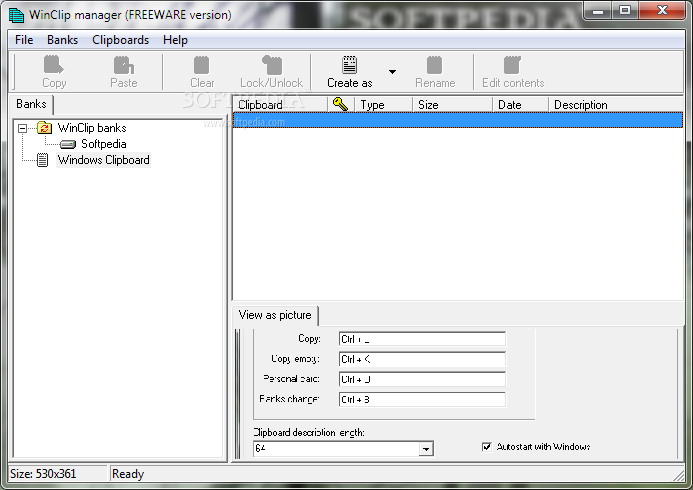Select the highlighted blue clipboard row
The image size is (693, 490).
[x=458, y=121]
